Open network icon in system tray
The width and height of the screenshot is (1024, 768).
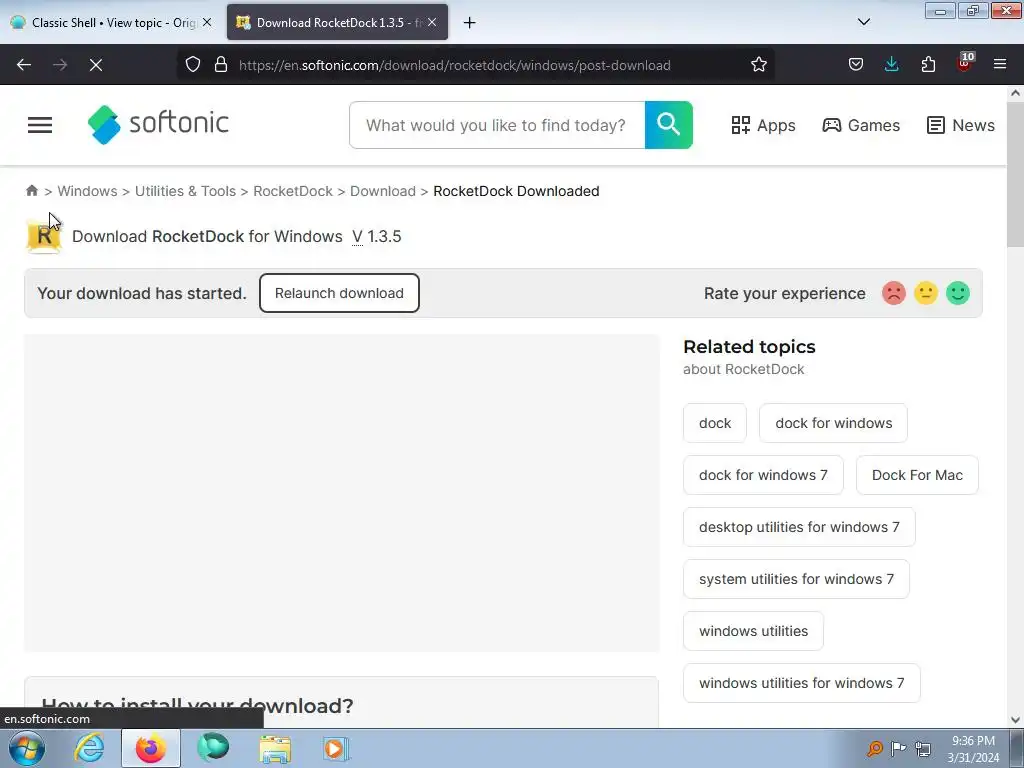click(x=923, y=748)
